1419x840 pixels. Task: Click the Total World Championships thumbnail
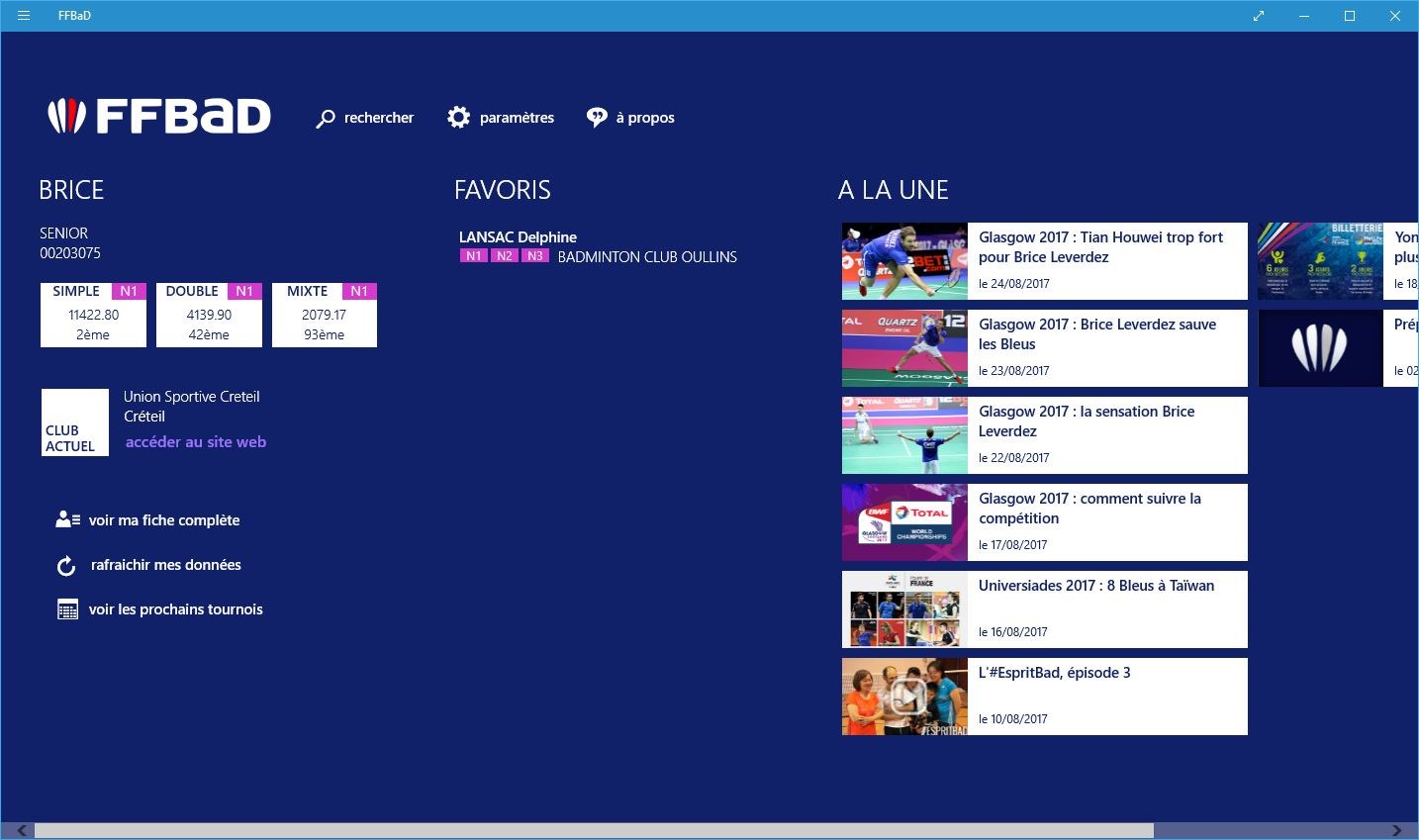(x=904, y=522)
